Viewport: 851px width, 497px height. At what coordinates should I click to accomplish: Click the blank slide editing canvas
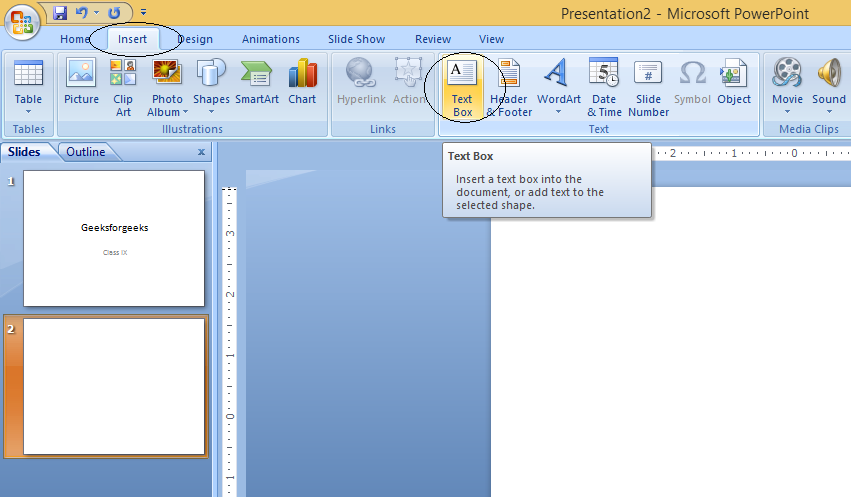point(671,342)
